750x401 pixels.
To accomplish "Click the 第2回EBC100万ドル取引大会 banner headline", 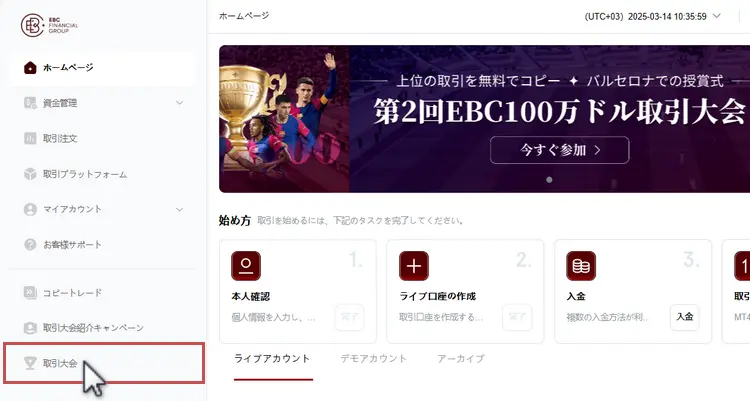I will tap(559, 111).
